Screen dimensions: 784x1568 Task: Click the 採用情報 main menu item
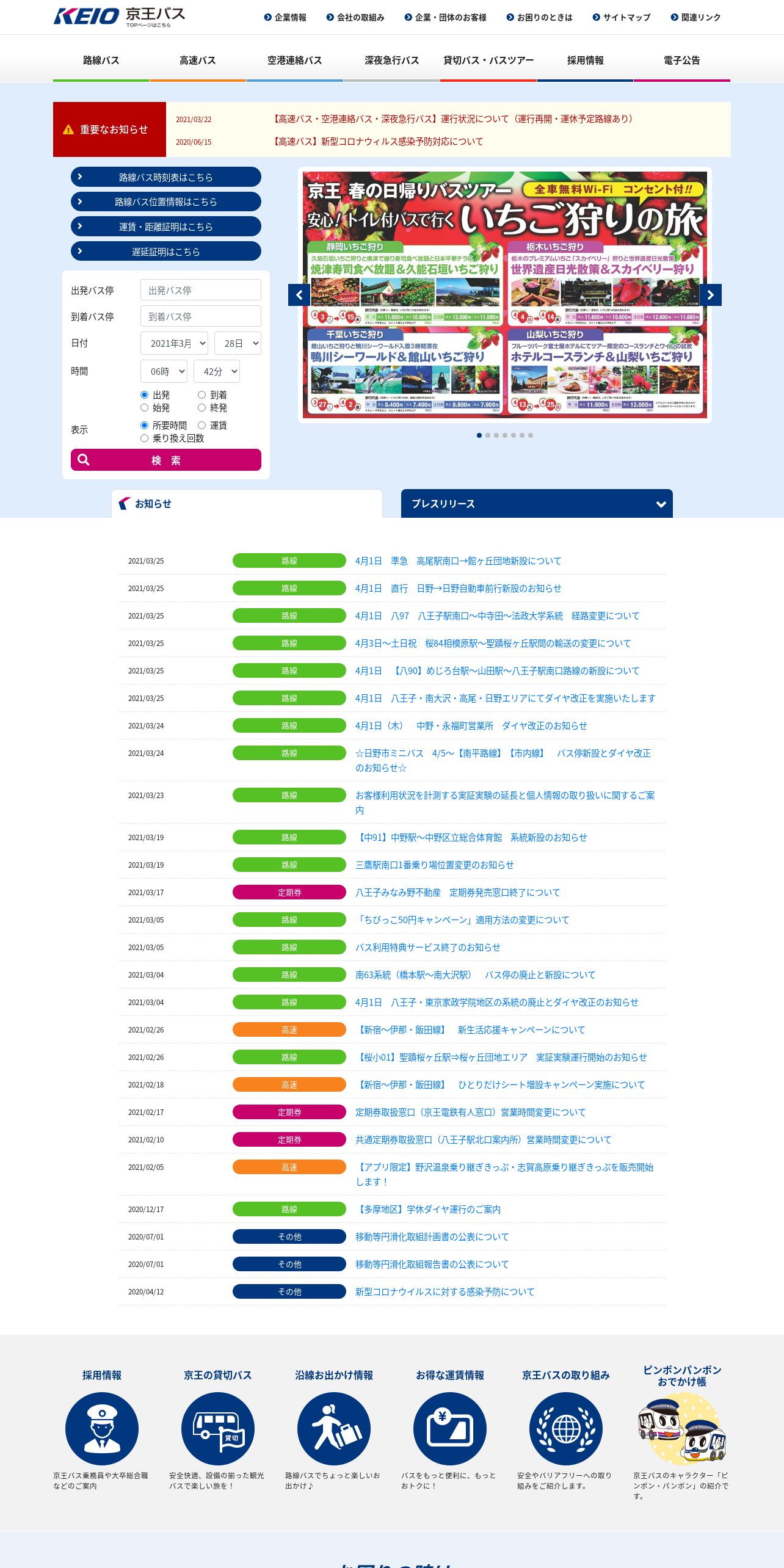tap(585, 60)
